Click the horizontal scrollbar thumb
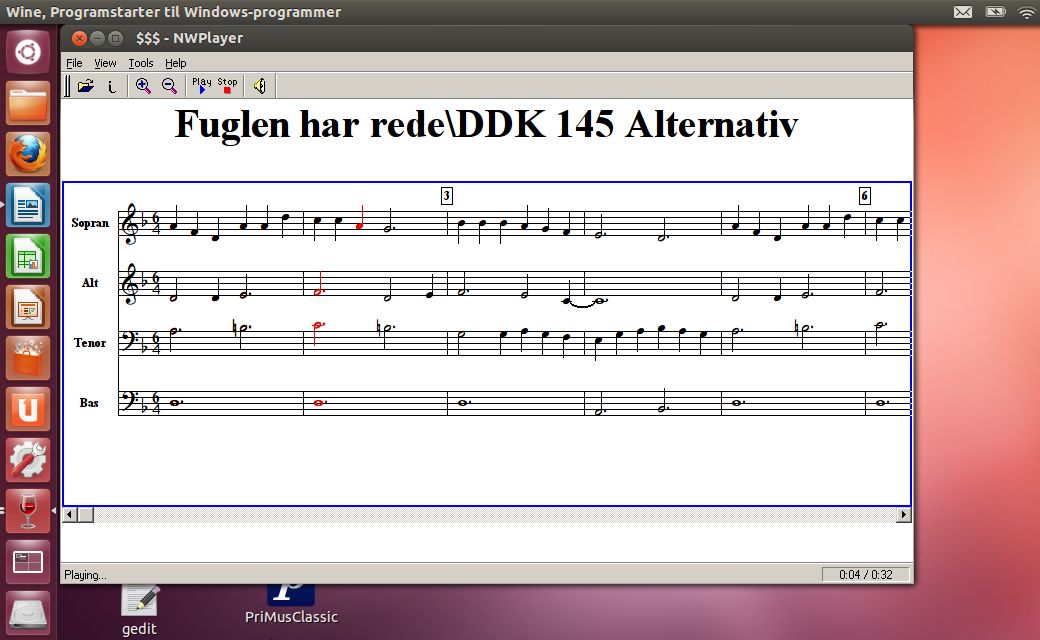The height and width of the screenshot is (640, 1040). 86,515
